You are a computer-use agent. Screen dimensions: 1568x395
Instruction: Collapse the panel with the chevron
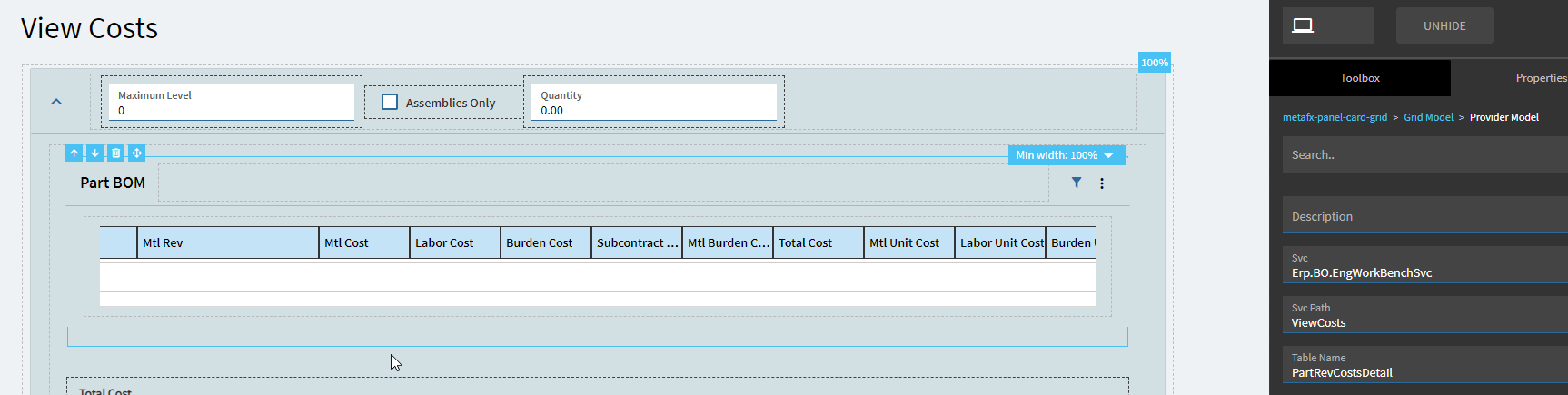coord(56,102)
